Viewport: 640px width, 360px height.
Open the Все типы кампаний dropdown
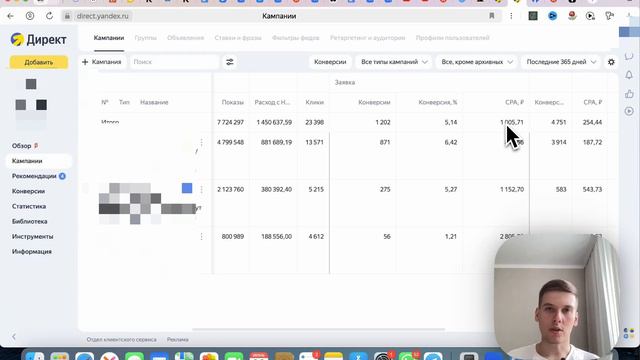pos(394,62)
